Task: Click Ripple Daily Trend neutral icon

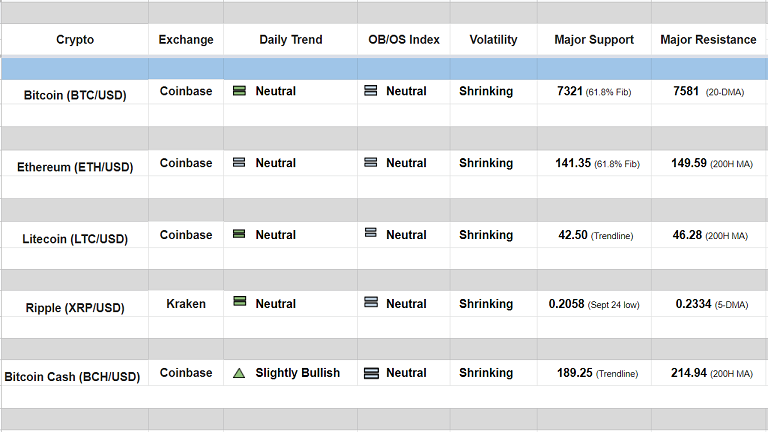Action: (x=239, y=303)
